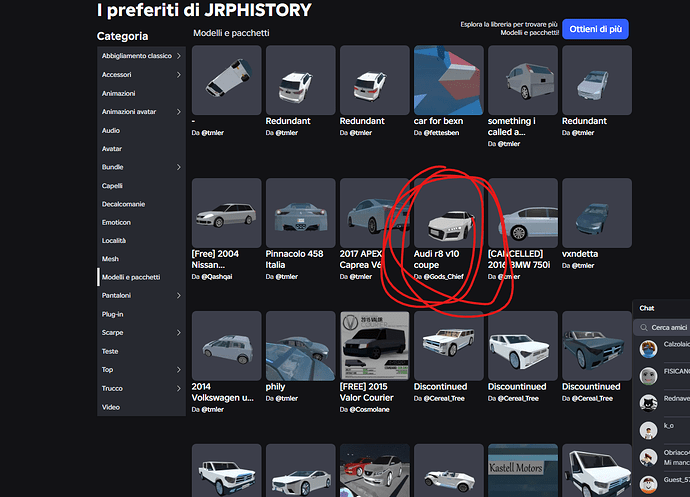Expand the Pantaloni category chevron
690x497 pixels.
179,295
